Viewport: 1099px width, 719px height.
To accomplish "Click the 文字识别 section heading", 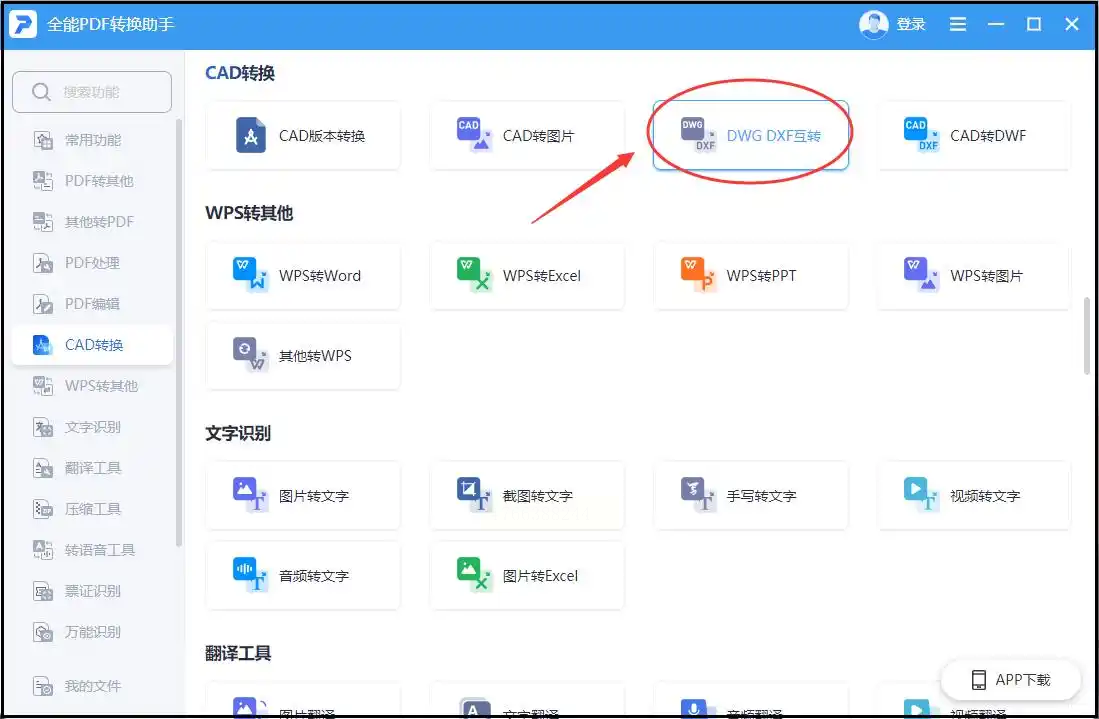I will click(238, 433).
